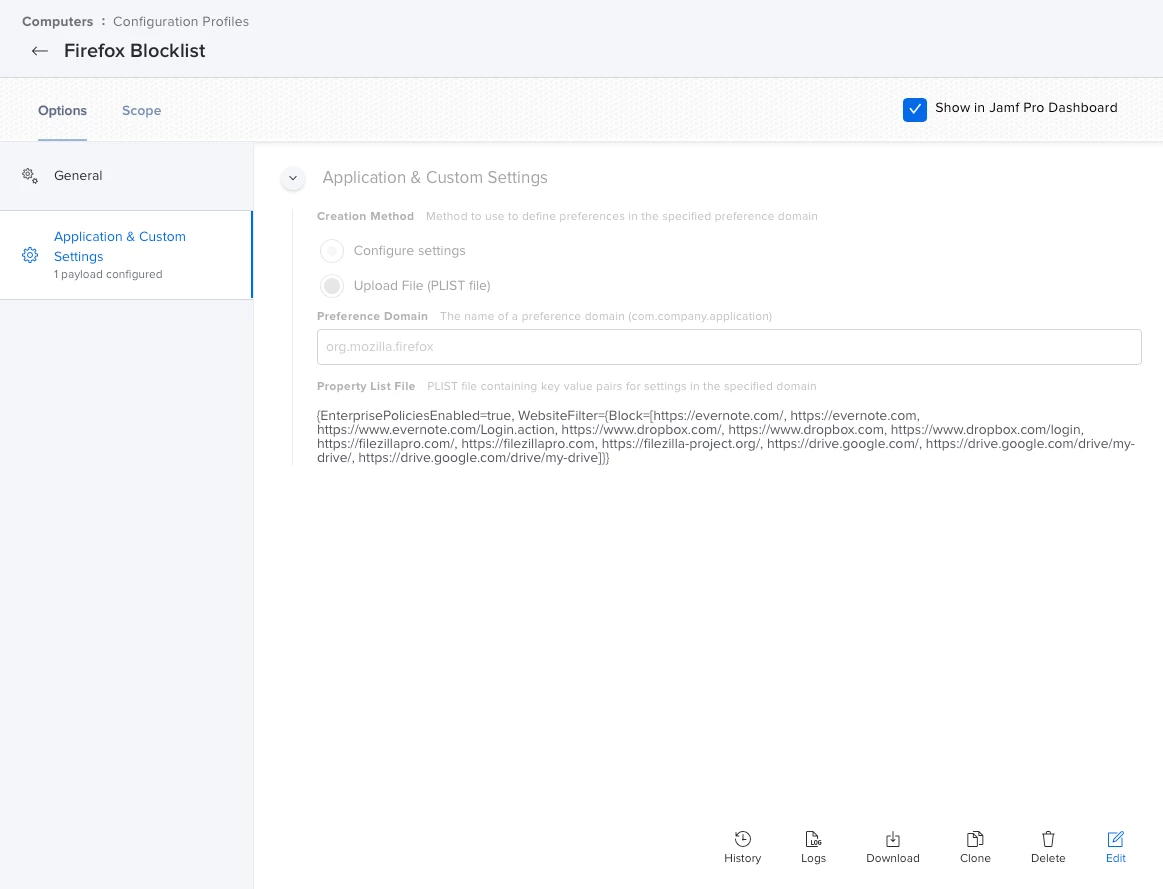The image size is (1163, 889).
Task: Select the Upload File (PLIST file) radio button
Action: [332, 285]
